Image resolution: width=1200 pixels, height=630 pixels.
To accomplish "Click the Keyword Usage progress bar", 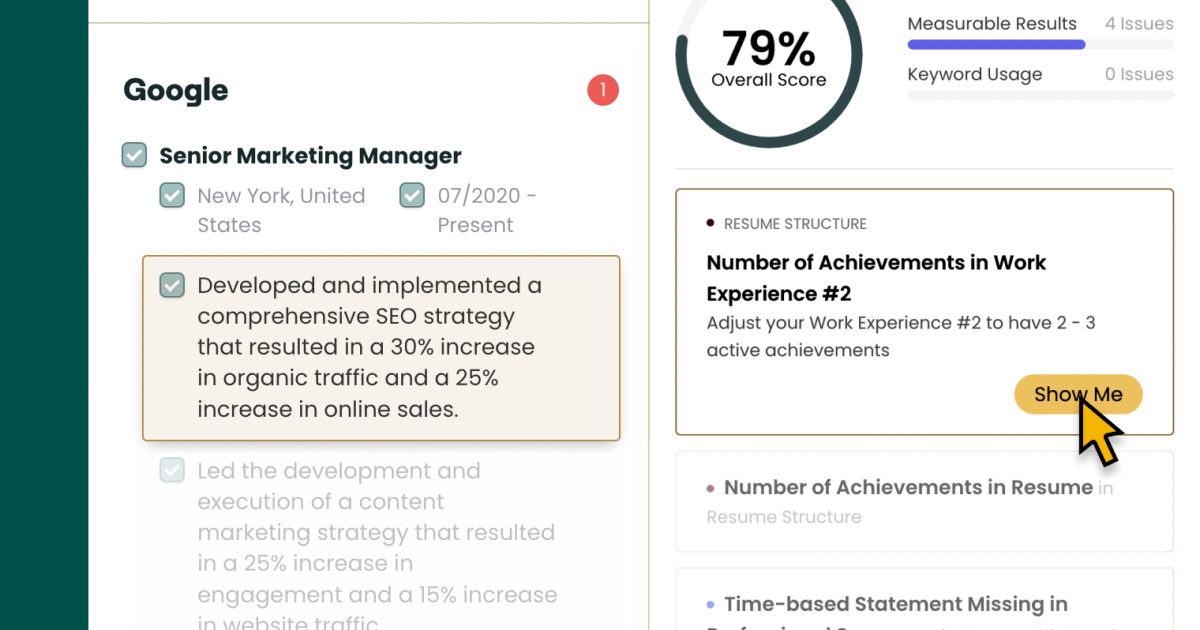I will click(x=1040, y=94).
